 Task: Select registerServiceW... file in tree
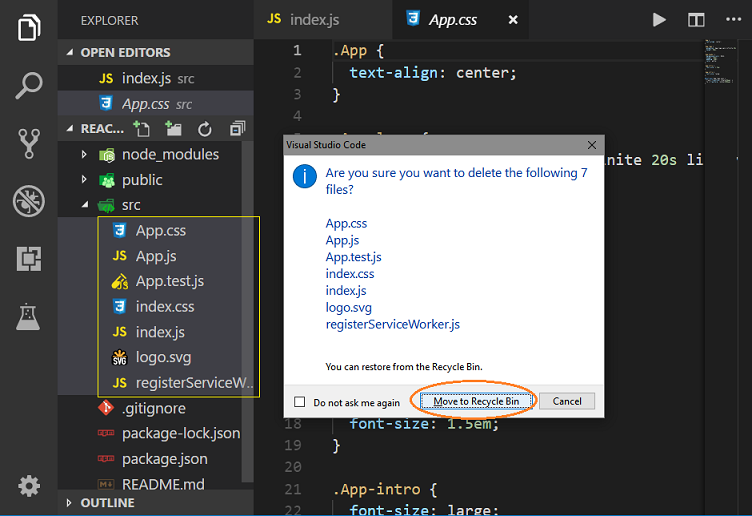156,383
